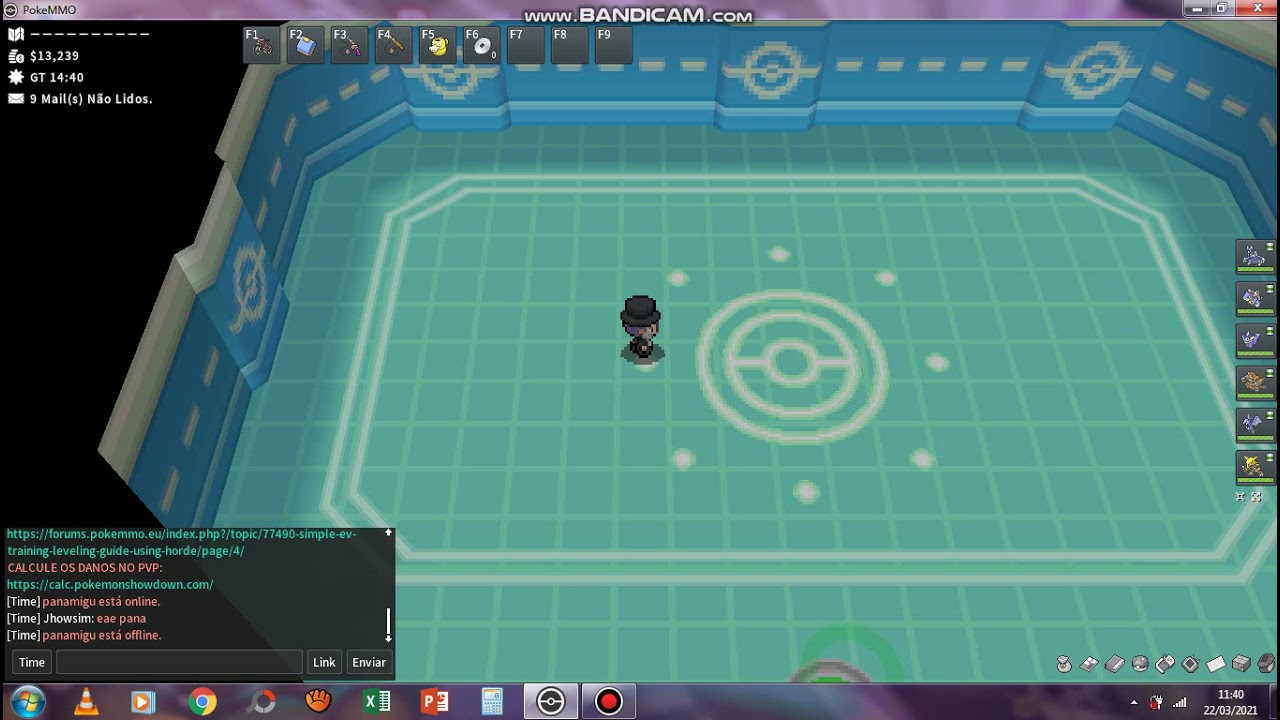1280x720 pixels.
Task: Open the first bottom-right menu icon (trophy-like)
Action: [1064, 664]
